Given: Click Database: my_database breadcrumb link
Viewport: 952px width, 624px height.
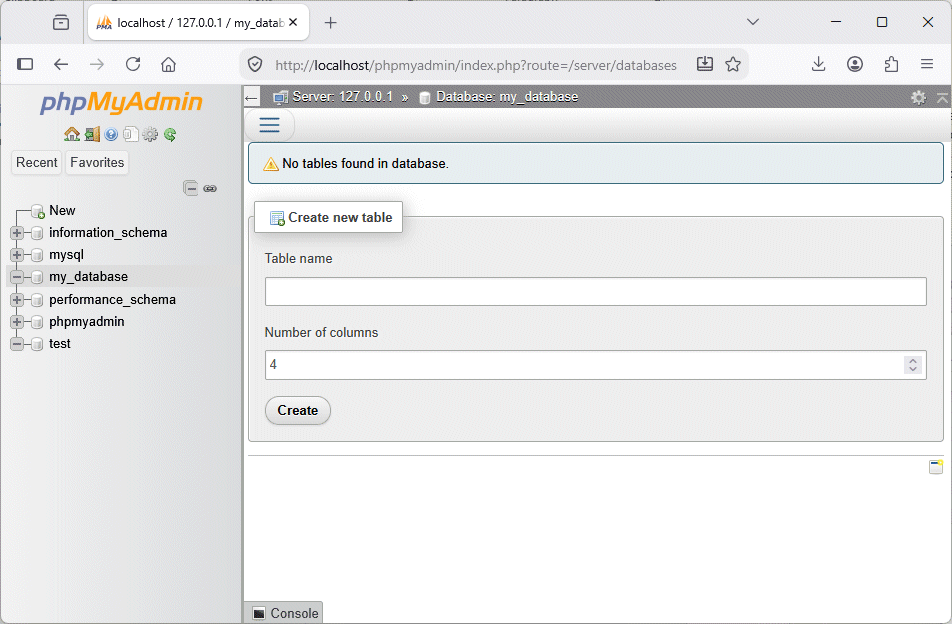Looking at the screenshot, I should 506,97.
